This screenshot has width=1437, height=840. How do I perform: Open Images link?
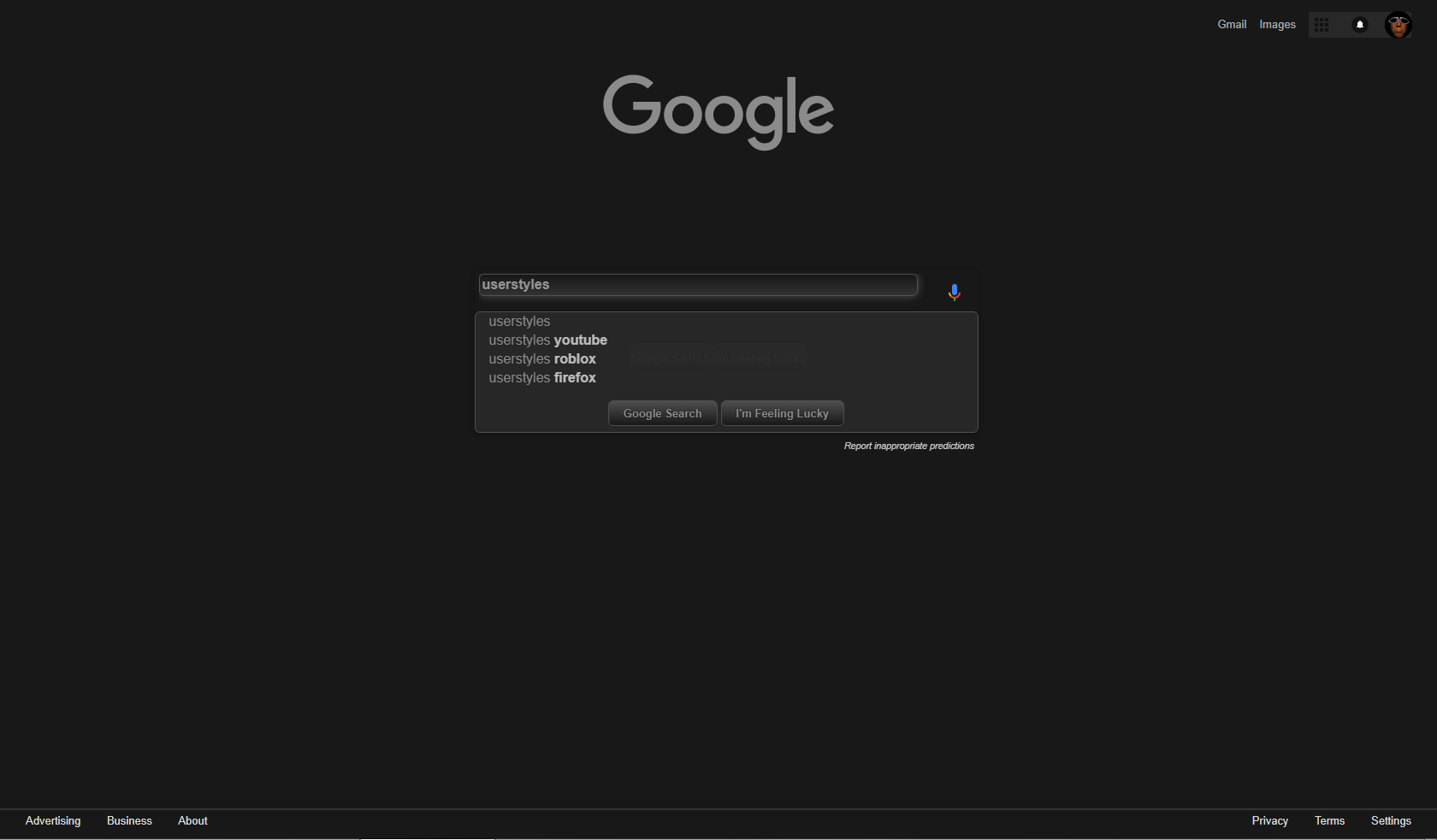point(1277,25)
